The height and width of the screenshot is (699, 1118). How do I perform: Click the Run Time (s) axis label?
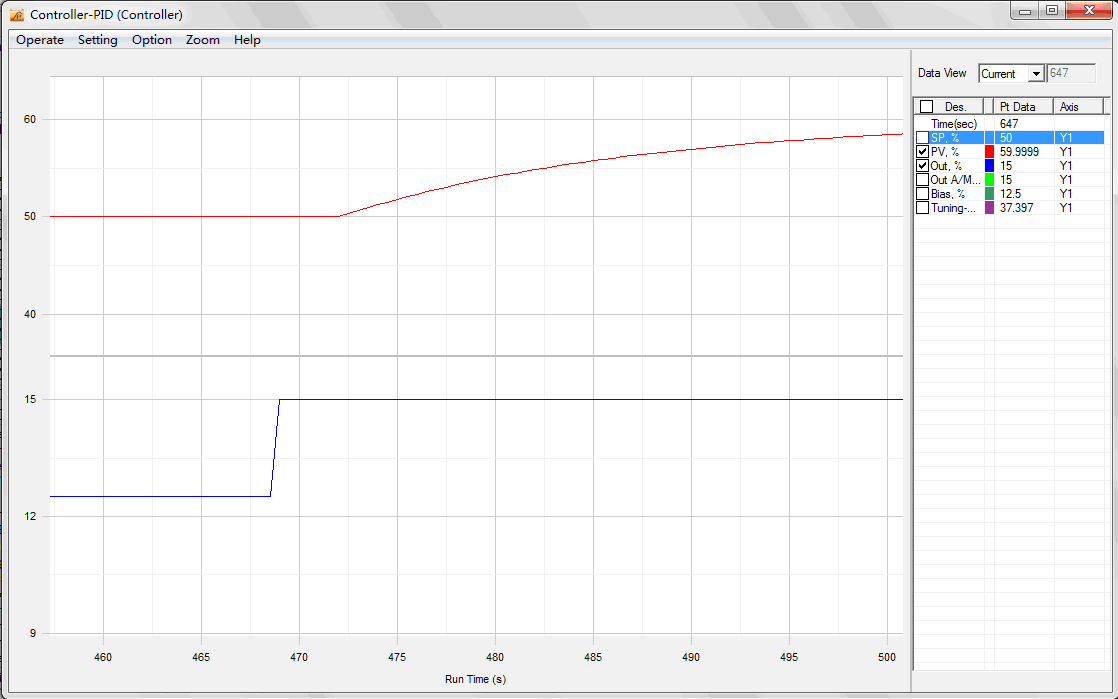point(476,679)
